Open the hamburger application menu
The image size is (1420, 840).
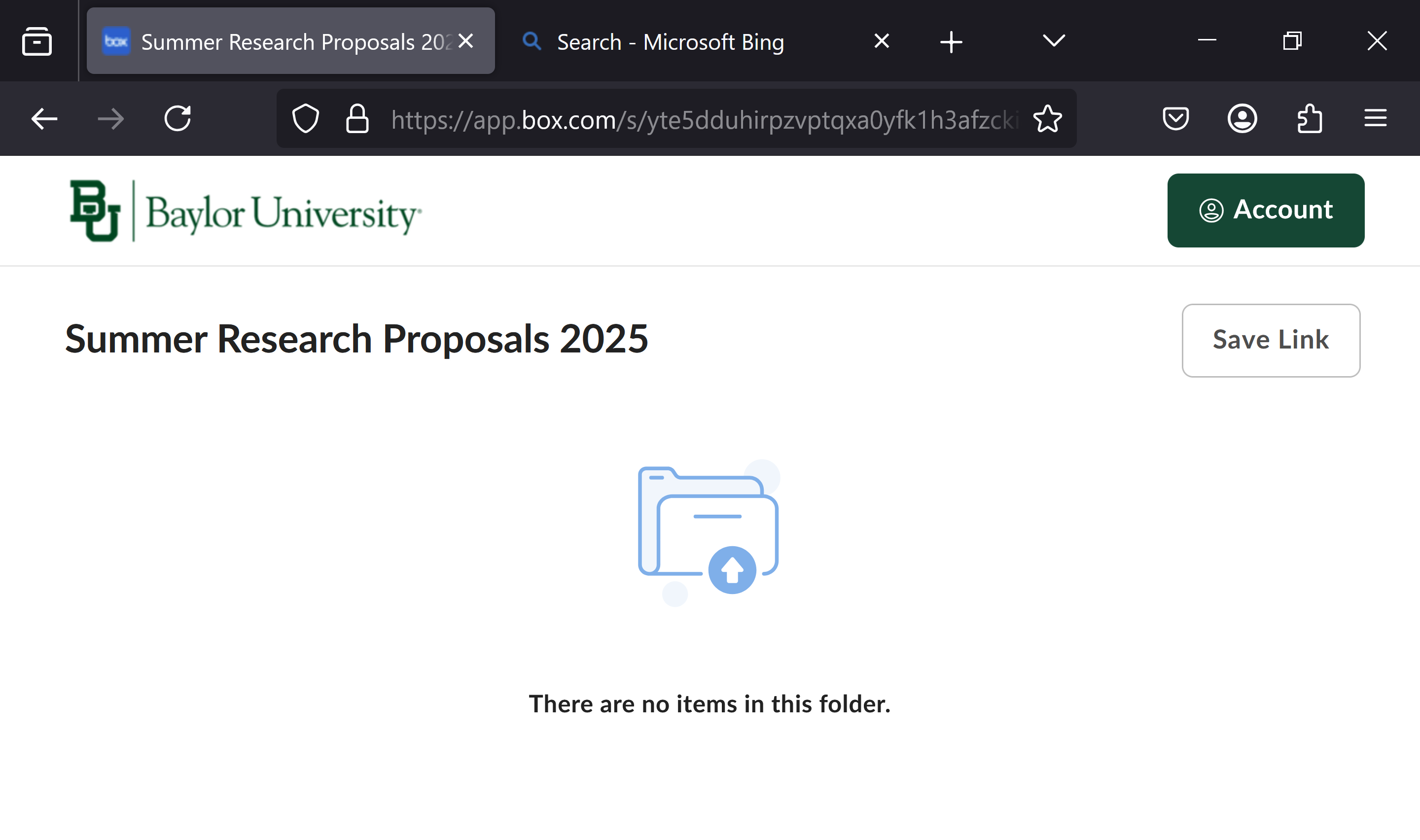click(x=1375, y=119)
